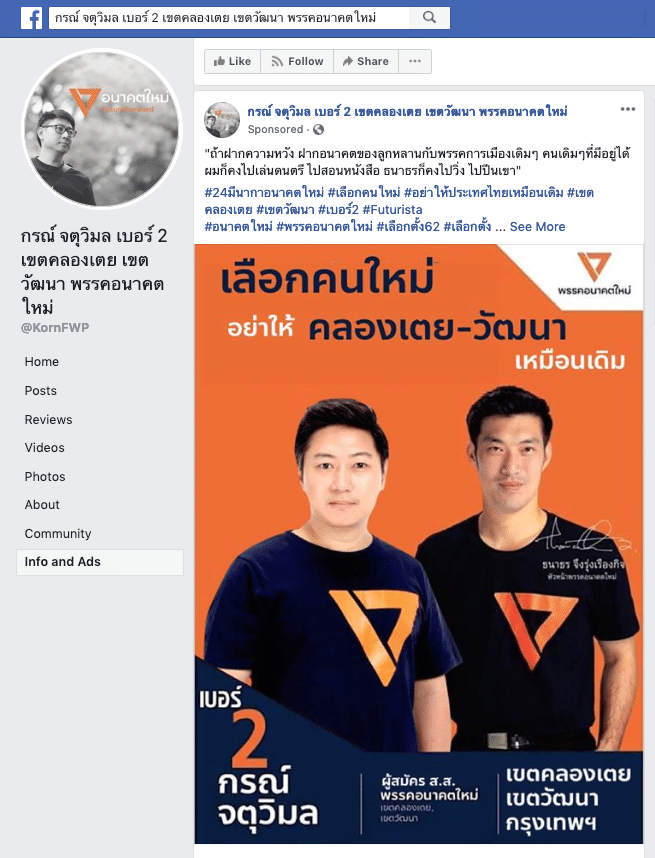Click the search magnifier button
Screen dimensions: 655x858
click(430, 18)
